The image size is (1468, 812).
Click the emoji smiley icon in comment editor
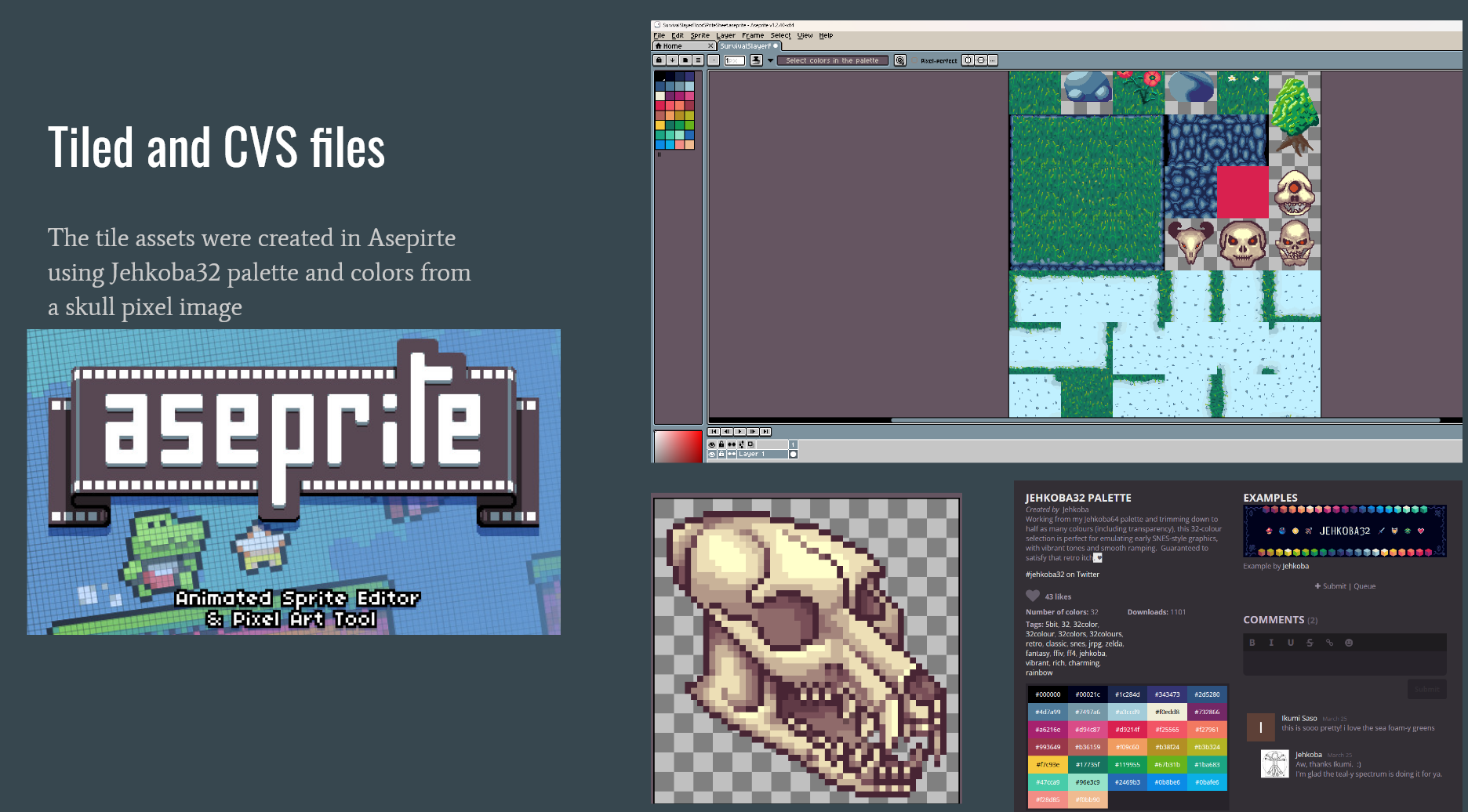pos(1349,643)
